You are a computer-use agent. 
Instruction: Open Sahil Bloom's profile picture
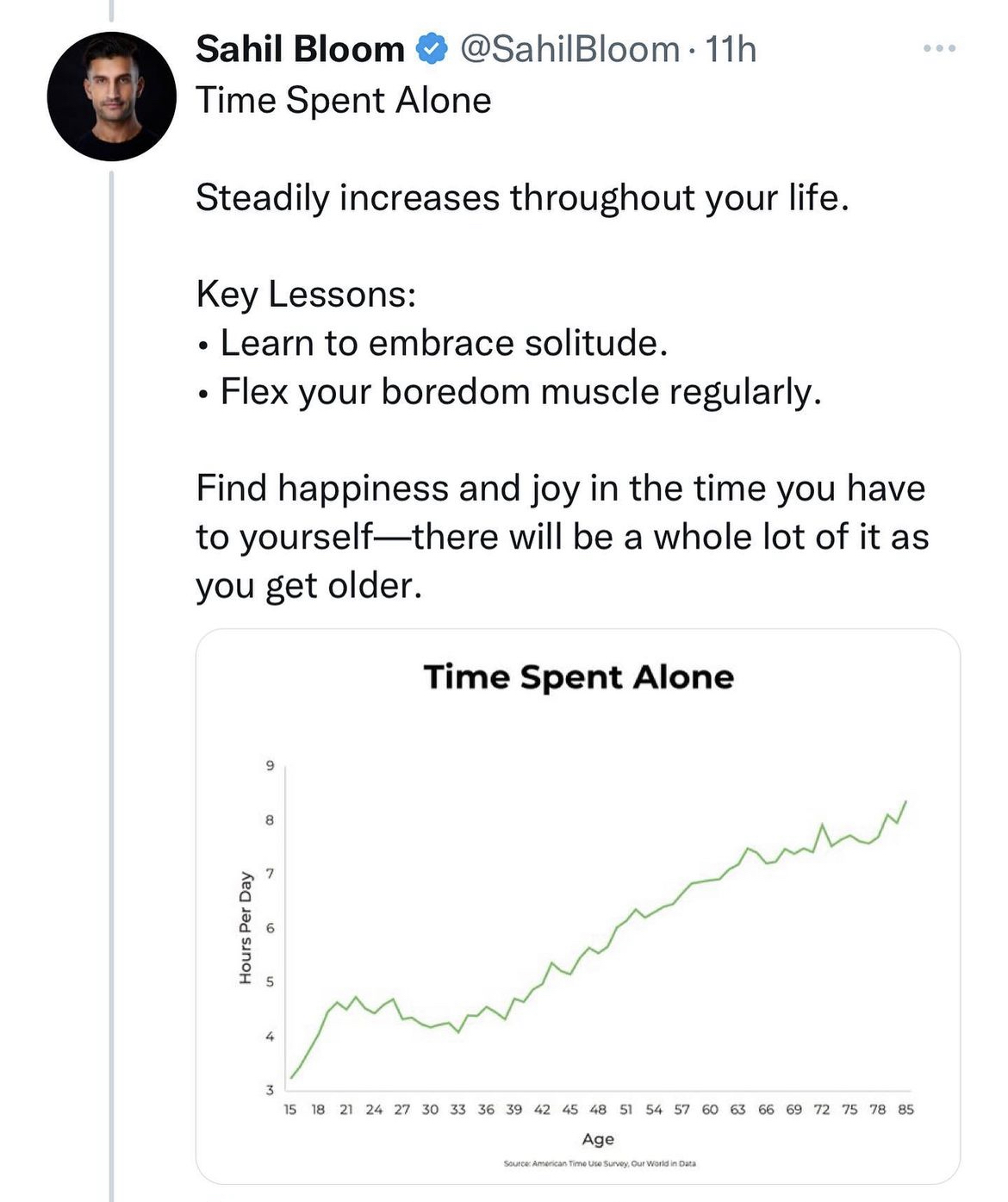[x=111, y=97]
